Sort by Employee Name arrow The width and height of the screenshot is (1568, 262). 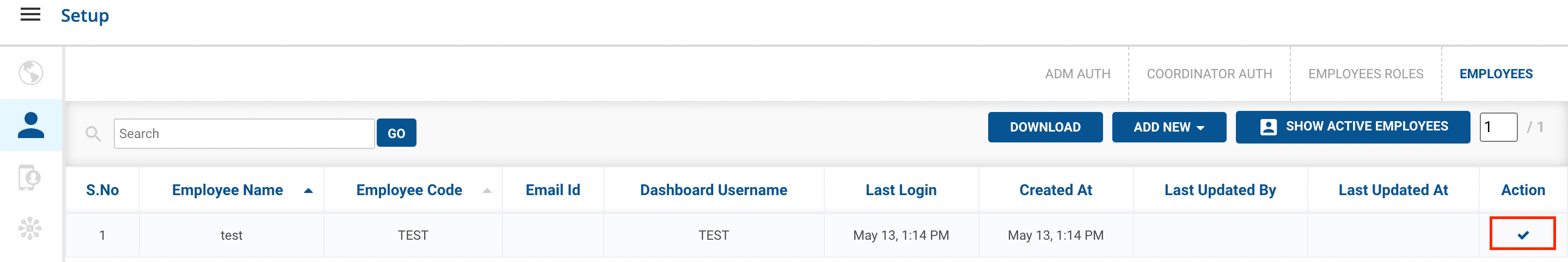[309, 191]
